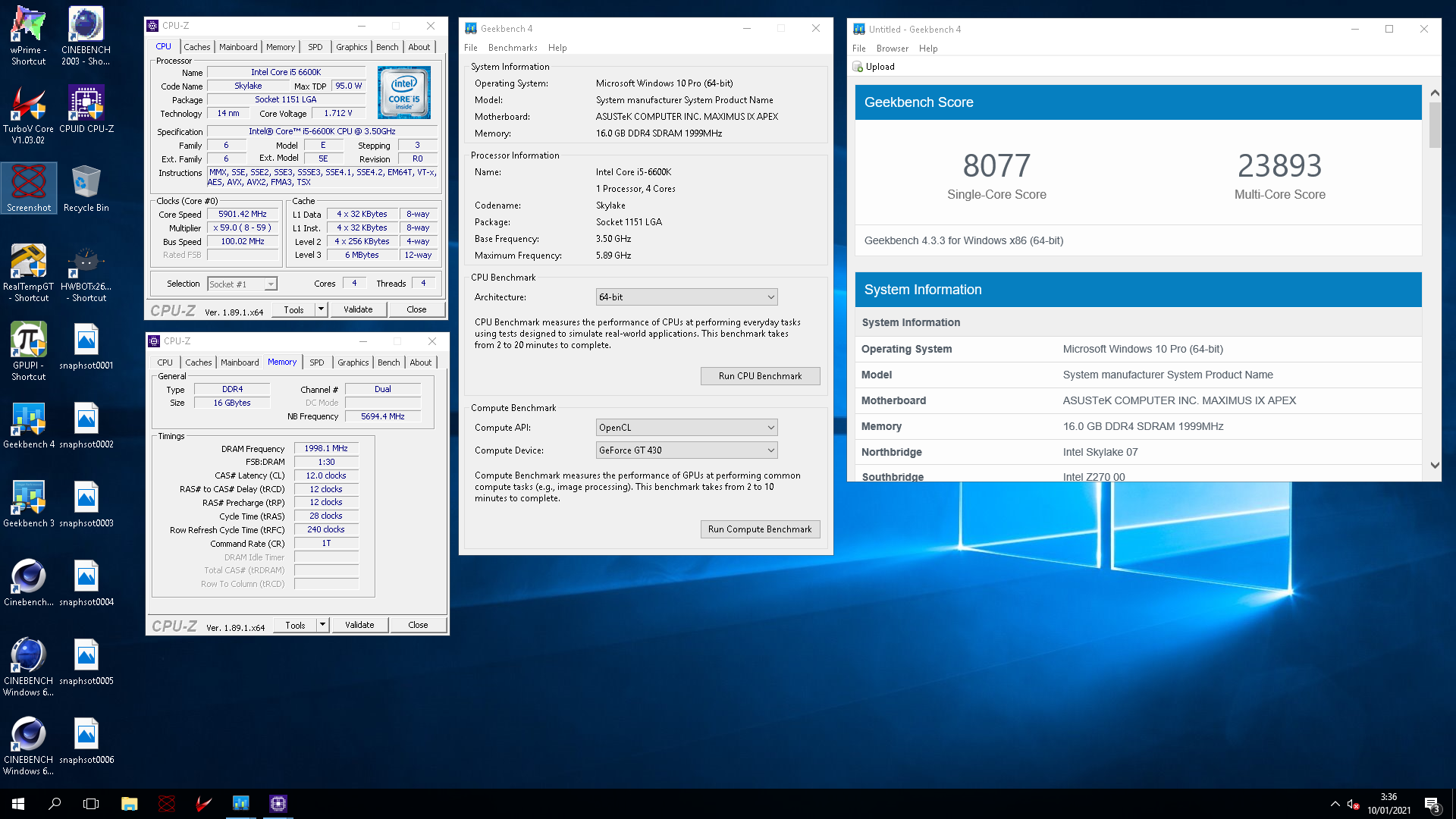The image size is (1456, 819).
Task: Open the Architecture 64-bit dropdown
Action: (687, 297)
